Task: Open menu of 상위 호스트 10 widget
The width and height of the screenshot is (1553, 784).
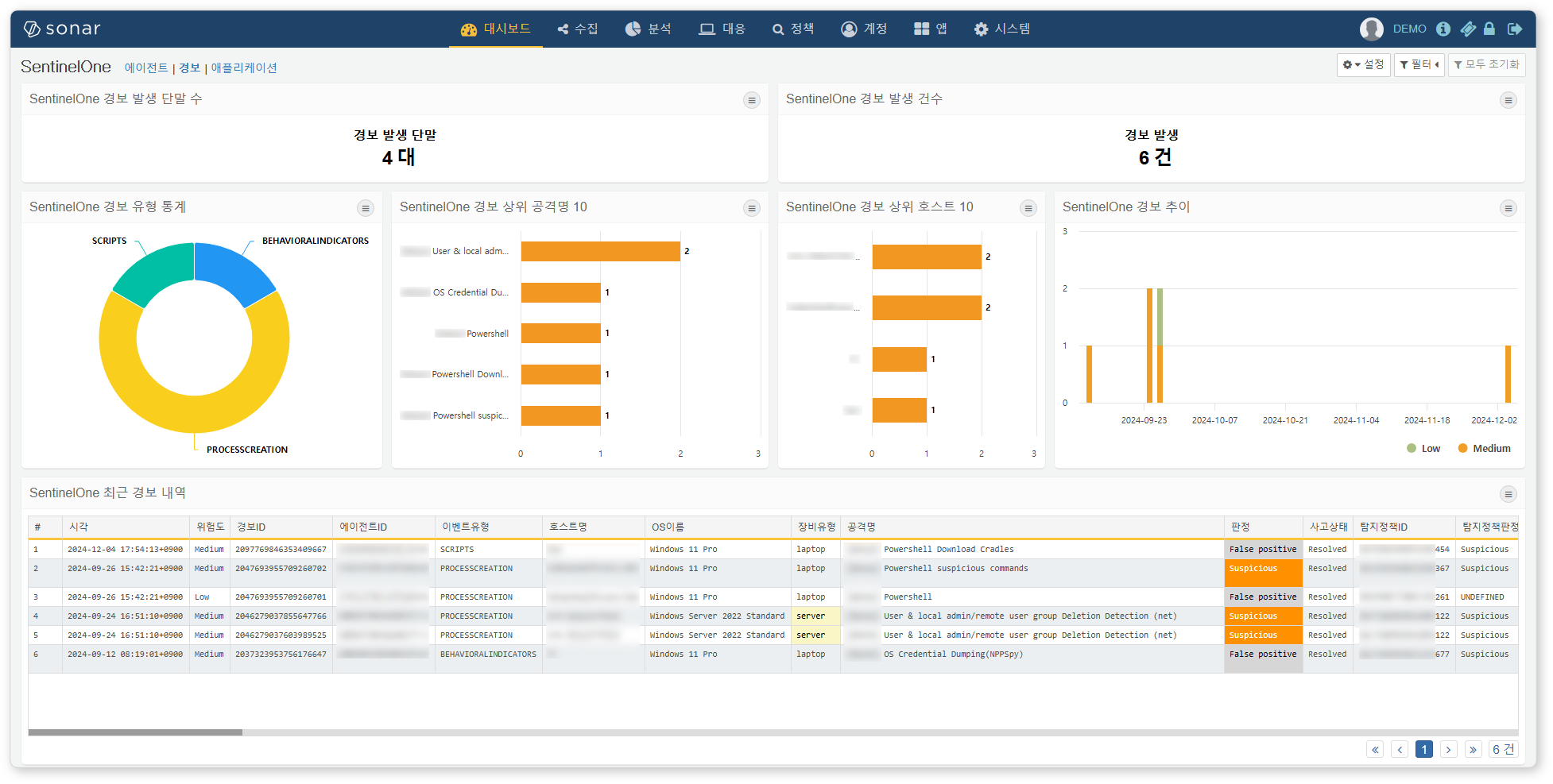Action: click(x=1028, y=208)
